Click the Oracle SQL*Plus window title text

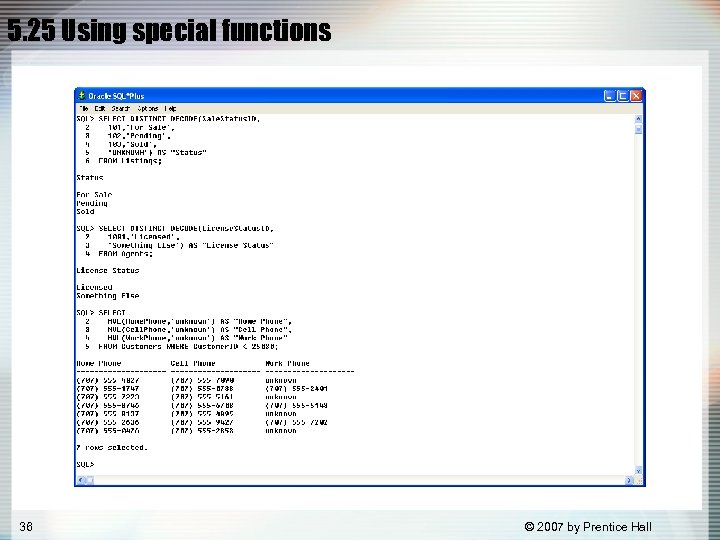(x=116, y=96)
